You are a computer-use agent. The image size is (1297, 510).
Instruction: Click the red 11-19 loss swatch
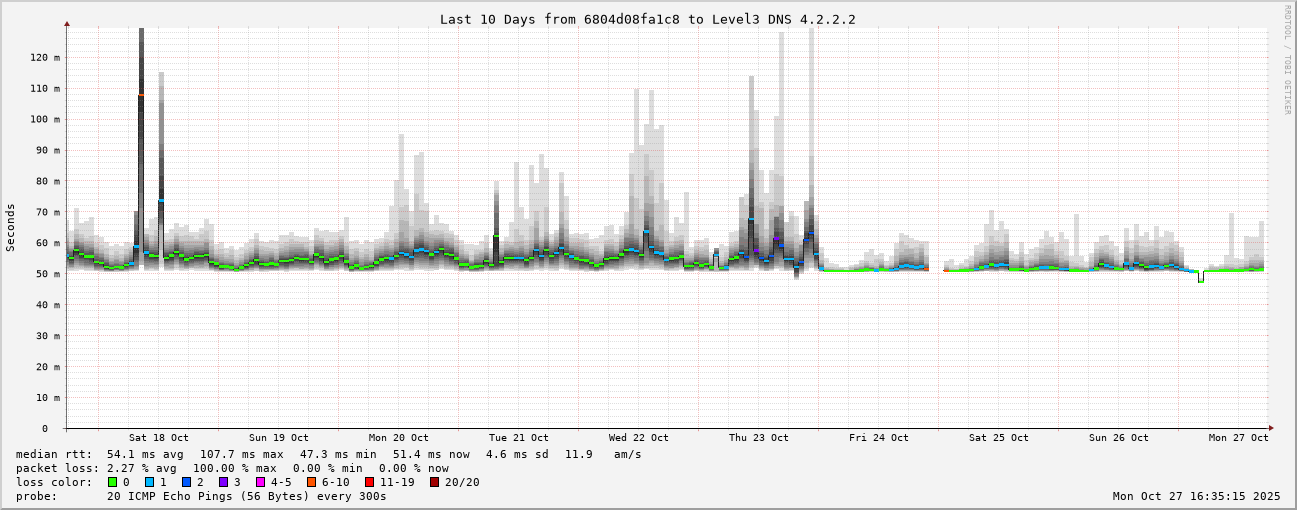(x=369, y=482)
